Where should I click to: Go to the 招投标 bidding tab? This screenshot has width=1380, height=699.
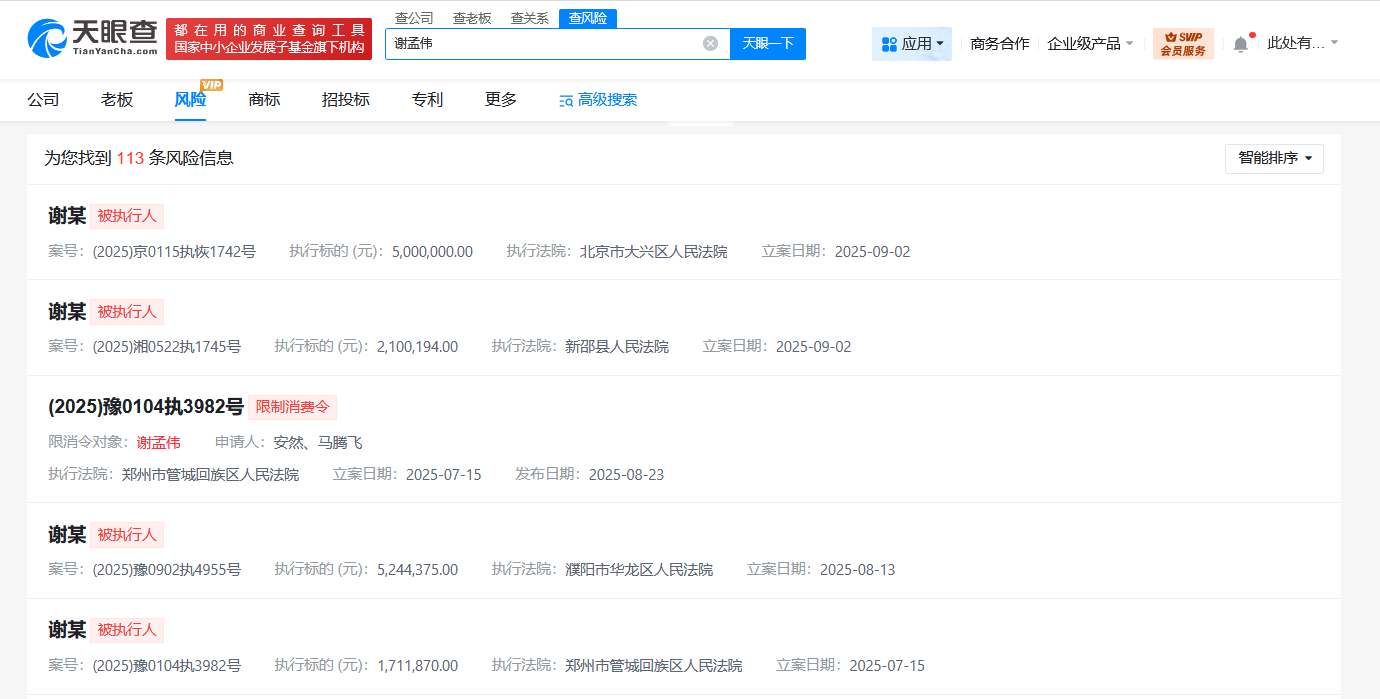click(x=346, y=100)
